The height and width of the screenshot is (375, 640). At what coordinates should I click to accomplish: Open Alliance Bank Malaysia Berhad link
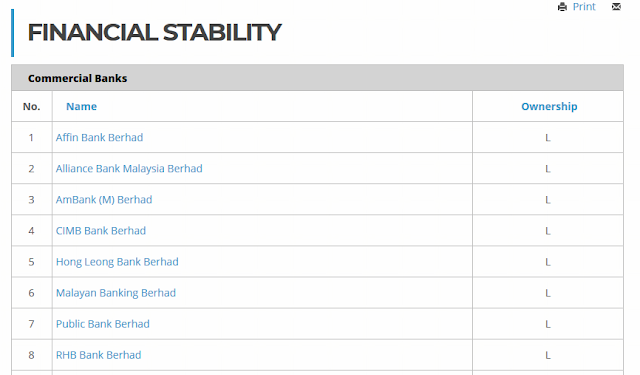pyautogui.click(x=129, y=169)
